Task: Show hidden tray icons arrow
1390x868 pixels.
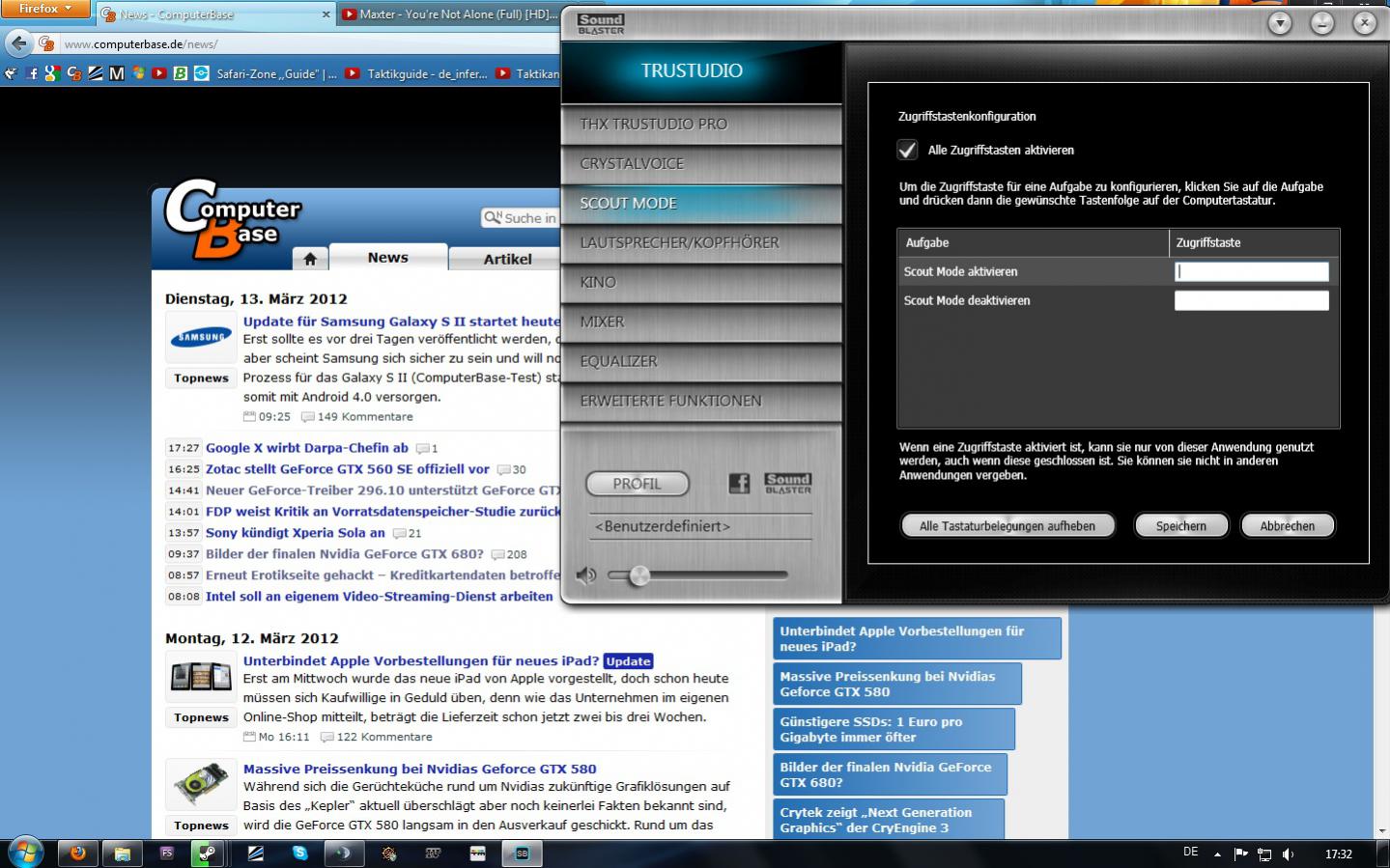Action: click(1217, 854)
